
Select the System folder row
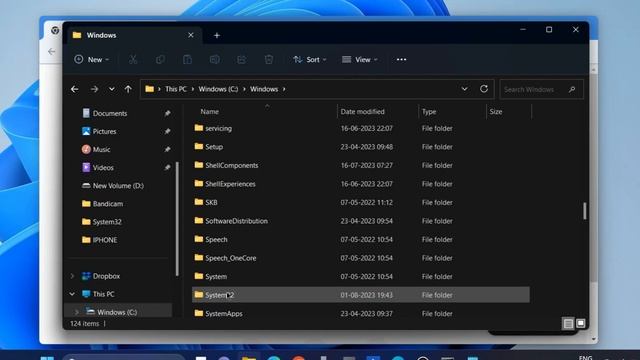pos(361,276)
